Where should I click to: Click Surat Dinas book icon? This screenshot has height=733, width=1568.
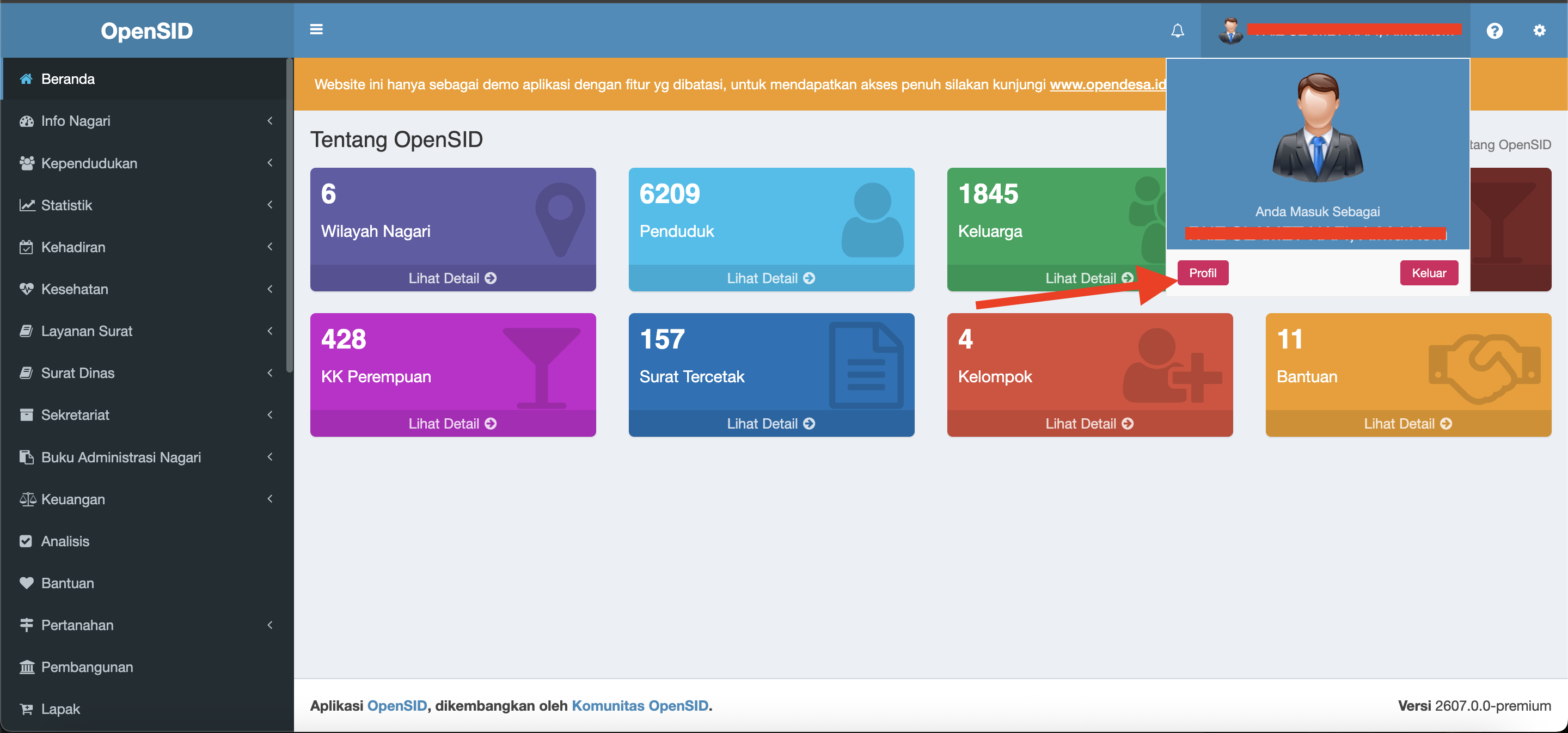pyautogui.click(x=26, y=373)
